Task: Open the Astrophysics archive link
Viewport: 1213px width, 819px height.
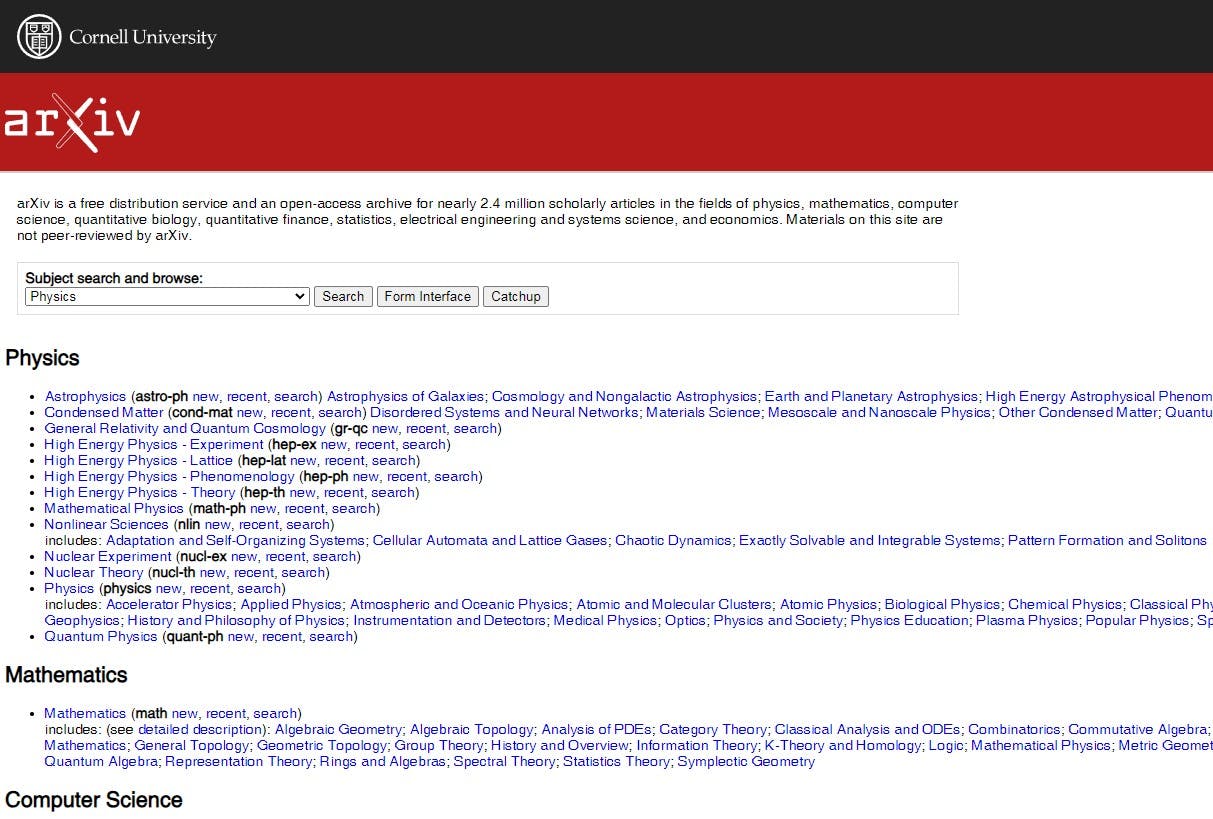Action: tap(85, 397)
